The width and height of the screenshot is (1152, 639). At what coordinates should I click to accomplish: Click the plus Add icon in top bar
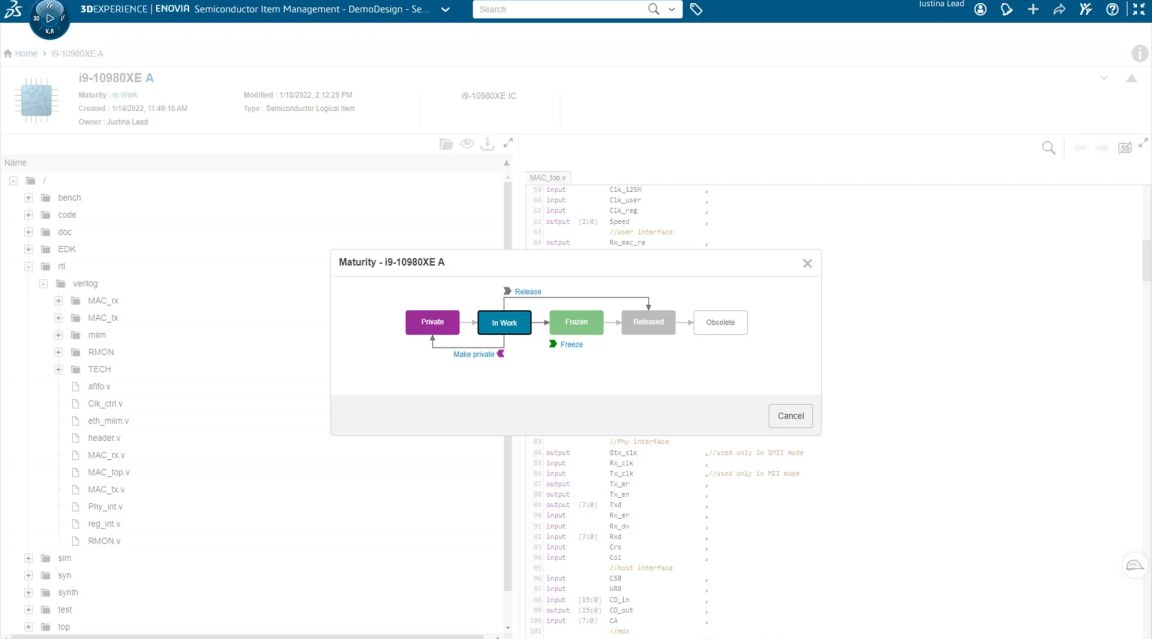[x=1033, y=9]
